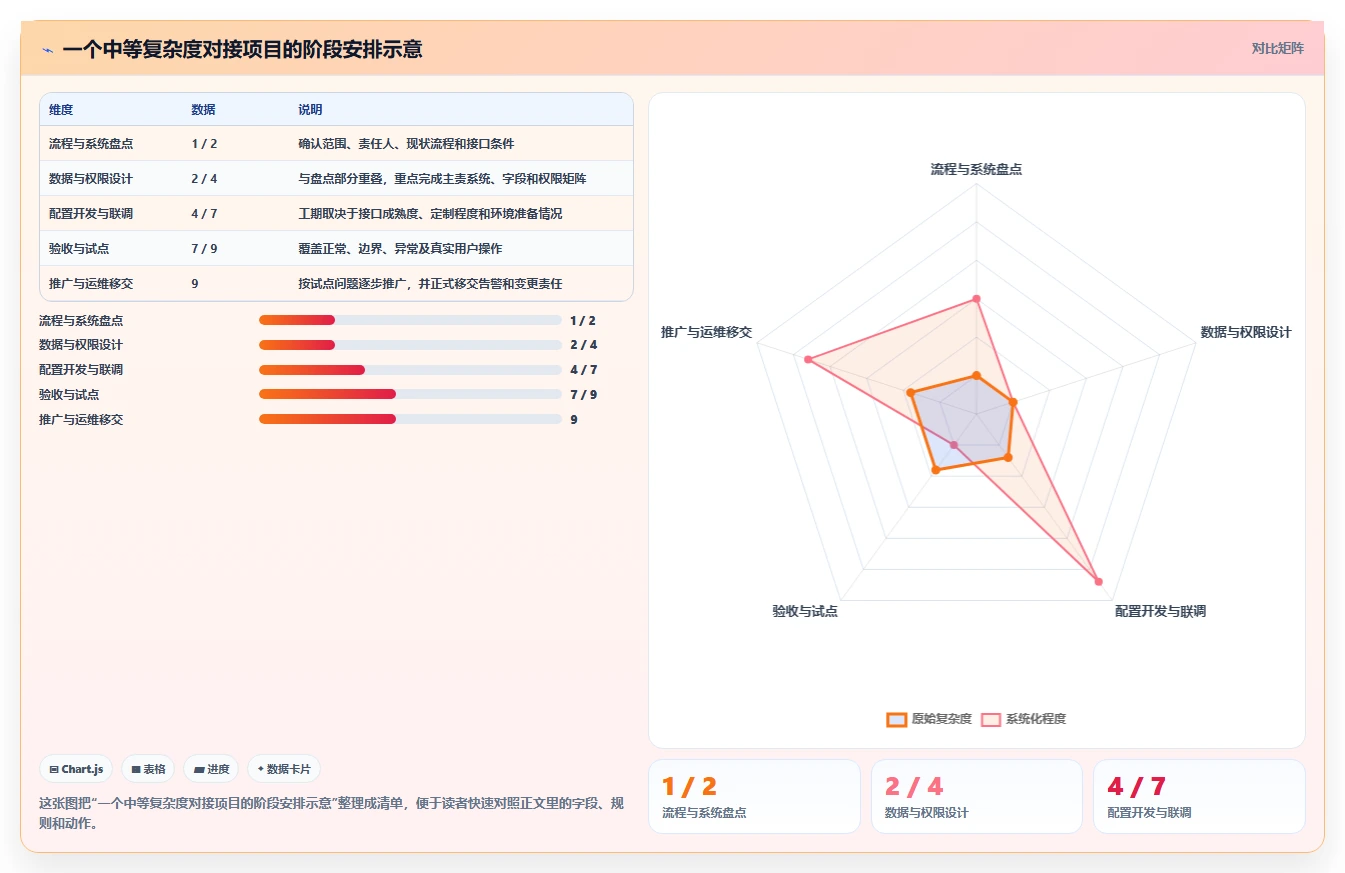Toggle the 系统化程度 legend item

[1023, 719]
